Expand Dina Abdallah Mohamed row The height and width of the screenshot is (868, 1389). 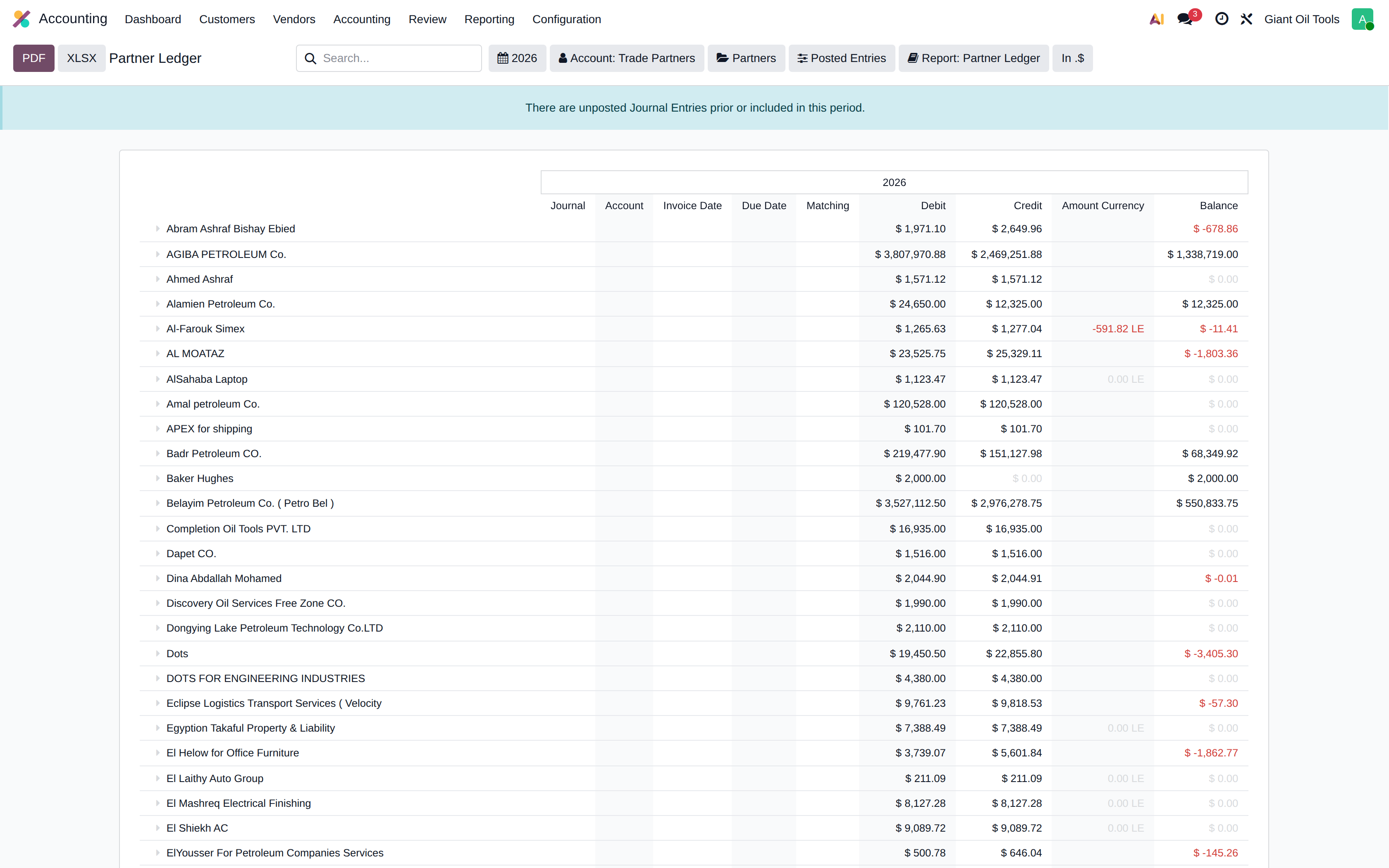(157, 578)
